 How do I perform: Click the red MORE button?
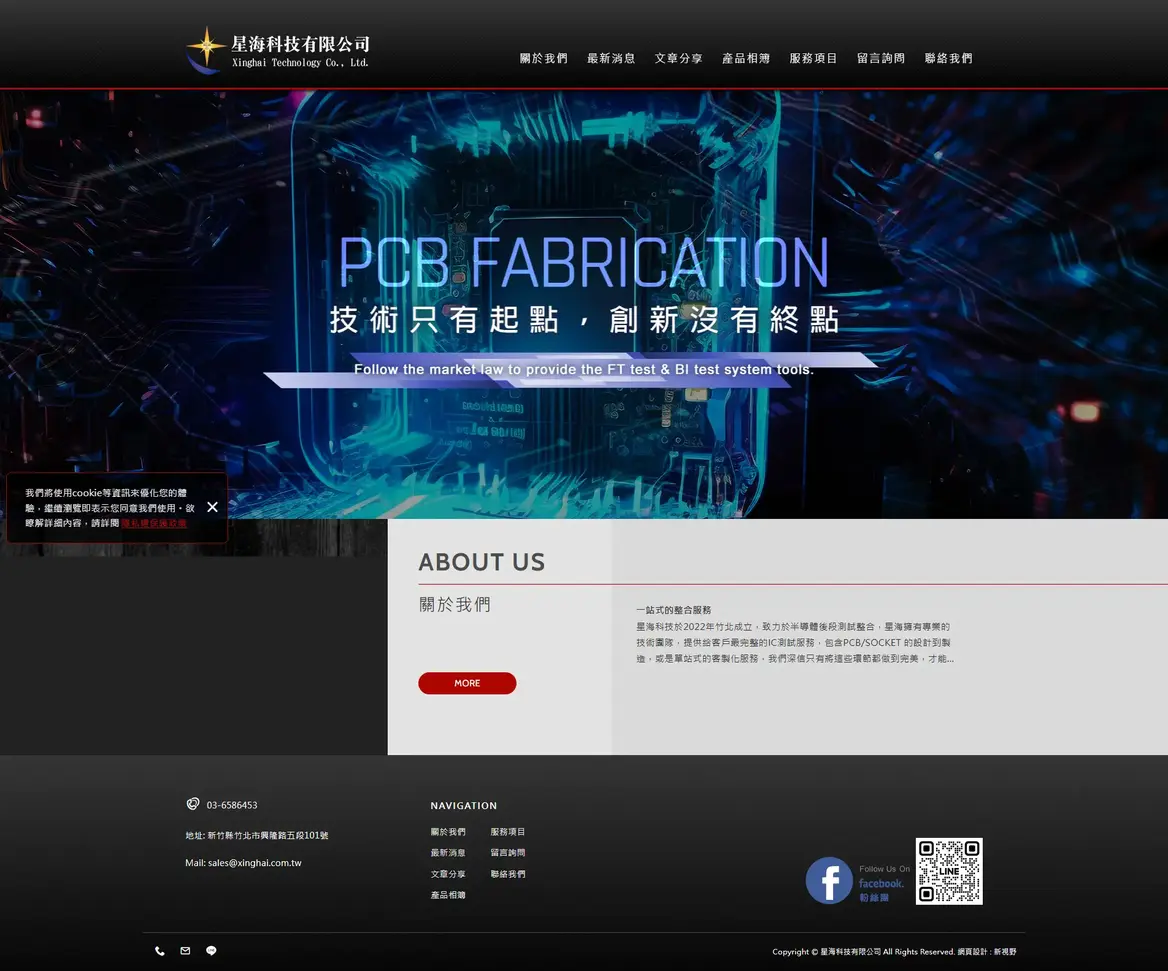467,683
